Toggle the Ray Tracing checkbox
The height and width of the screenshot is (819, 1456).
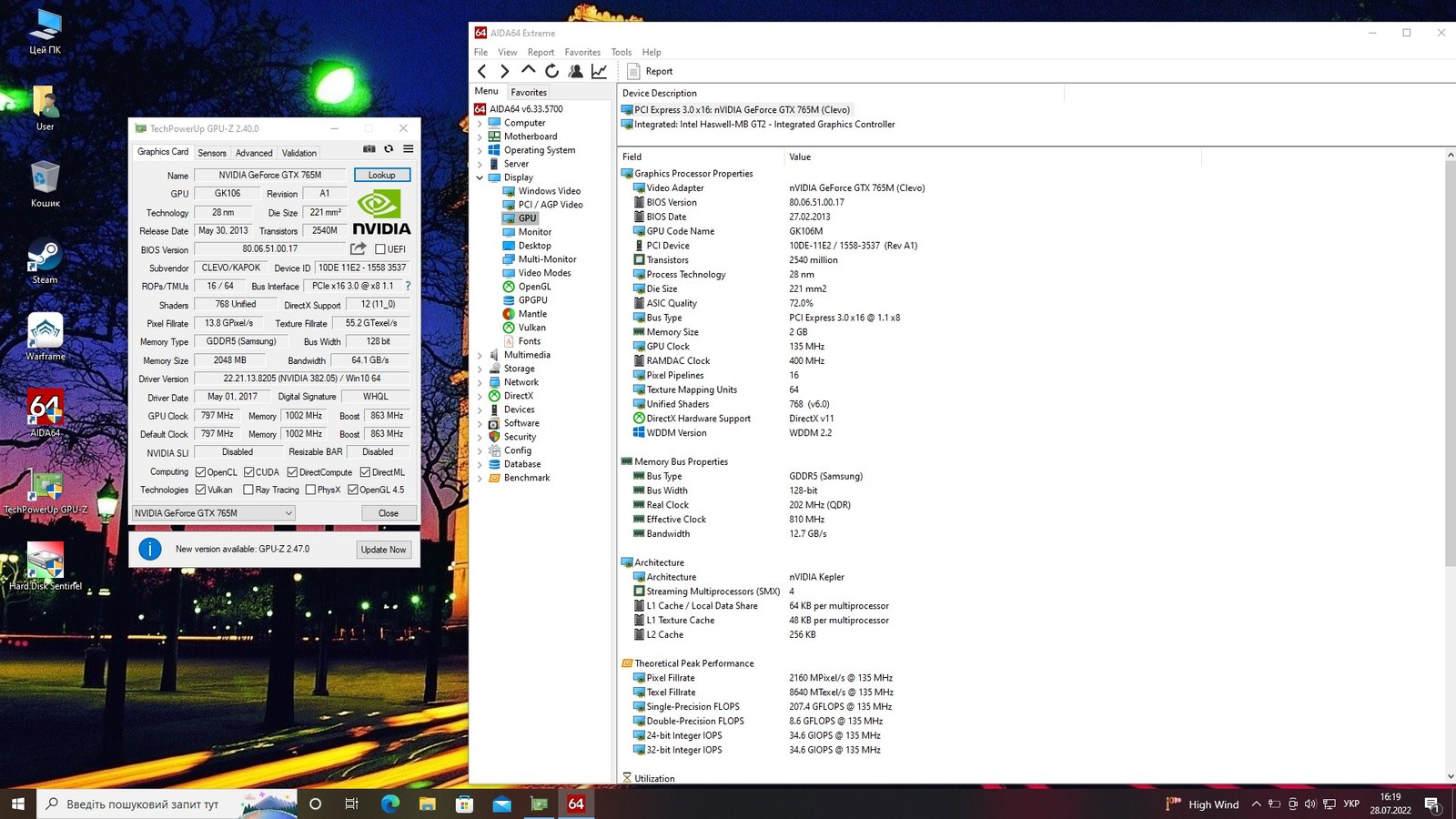click(248, 490)
